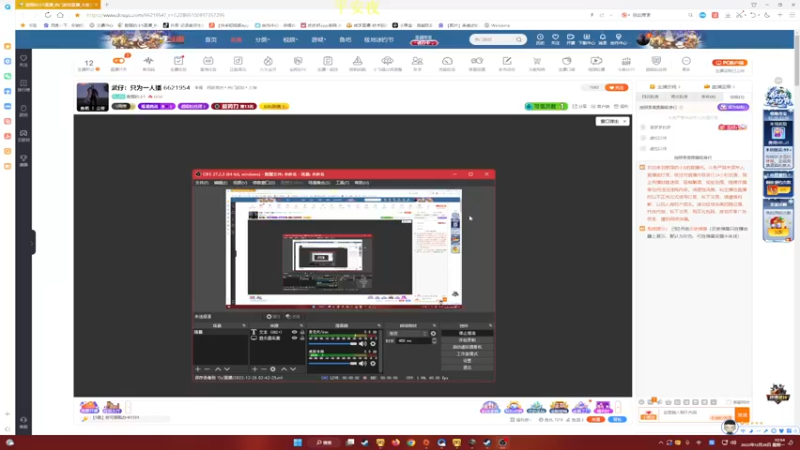
Task: Toggle lock of OBS display capture source
Action: 302,338
